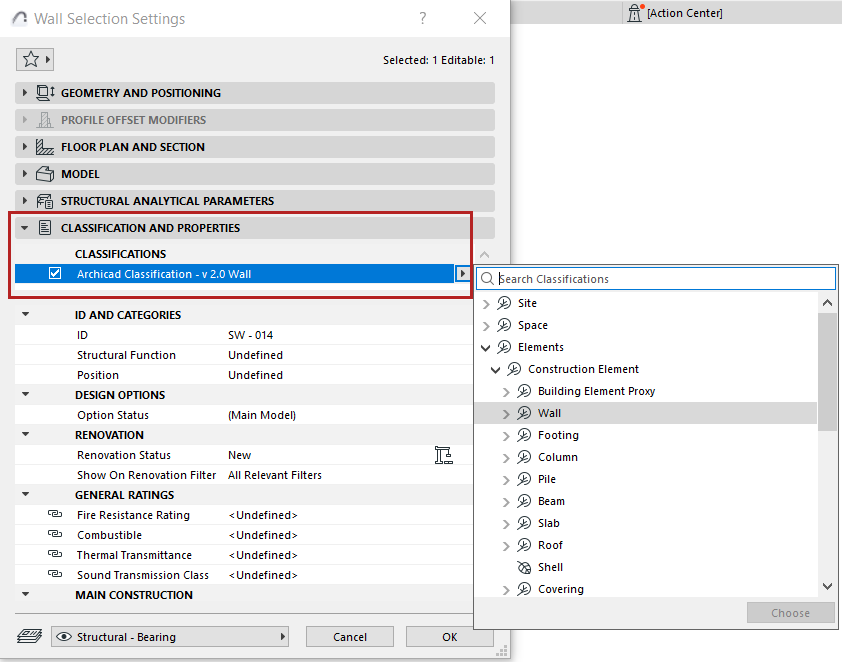Click the Cancel button
This screenshot has width=842, height=662.
pyautogui.click(x=350, y=637)
